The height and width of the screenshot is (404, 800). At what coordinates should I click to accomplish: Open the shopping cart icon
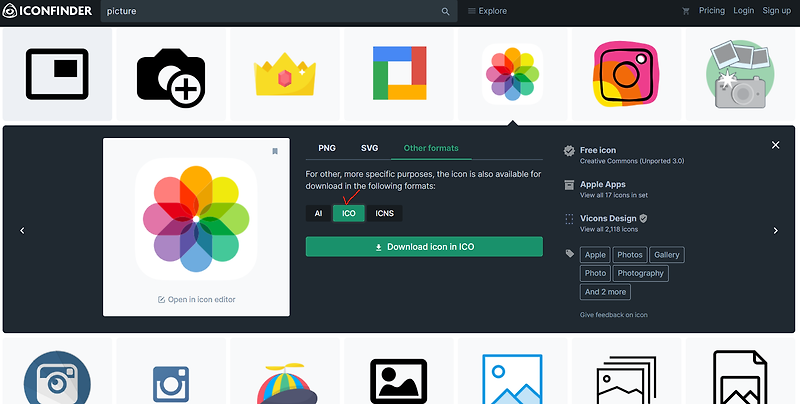point(686,11)
